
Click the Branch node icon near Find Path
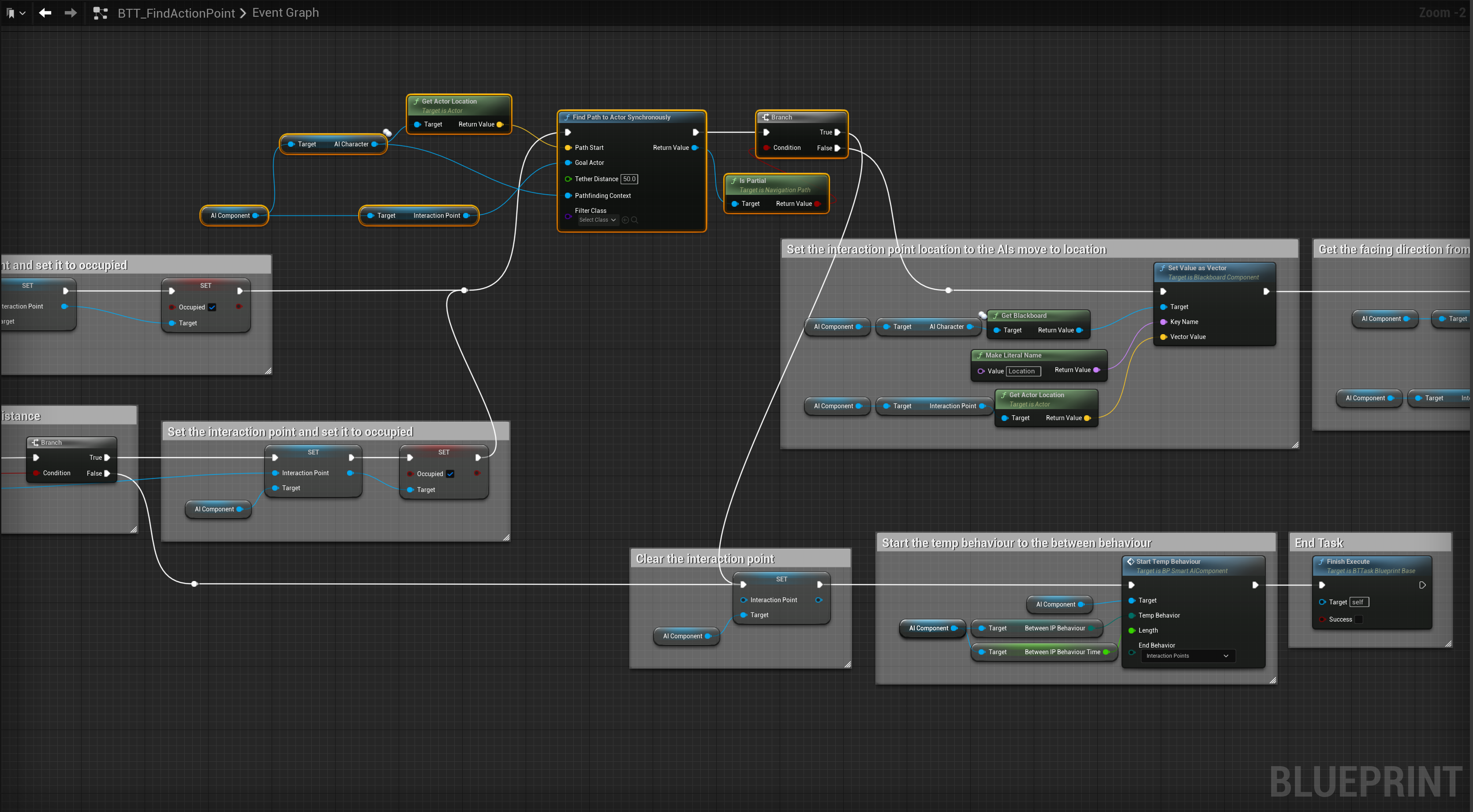tap(765, 117)
